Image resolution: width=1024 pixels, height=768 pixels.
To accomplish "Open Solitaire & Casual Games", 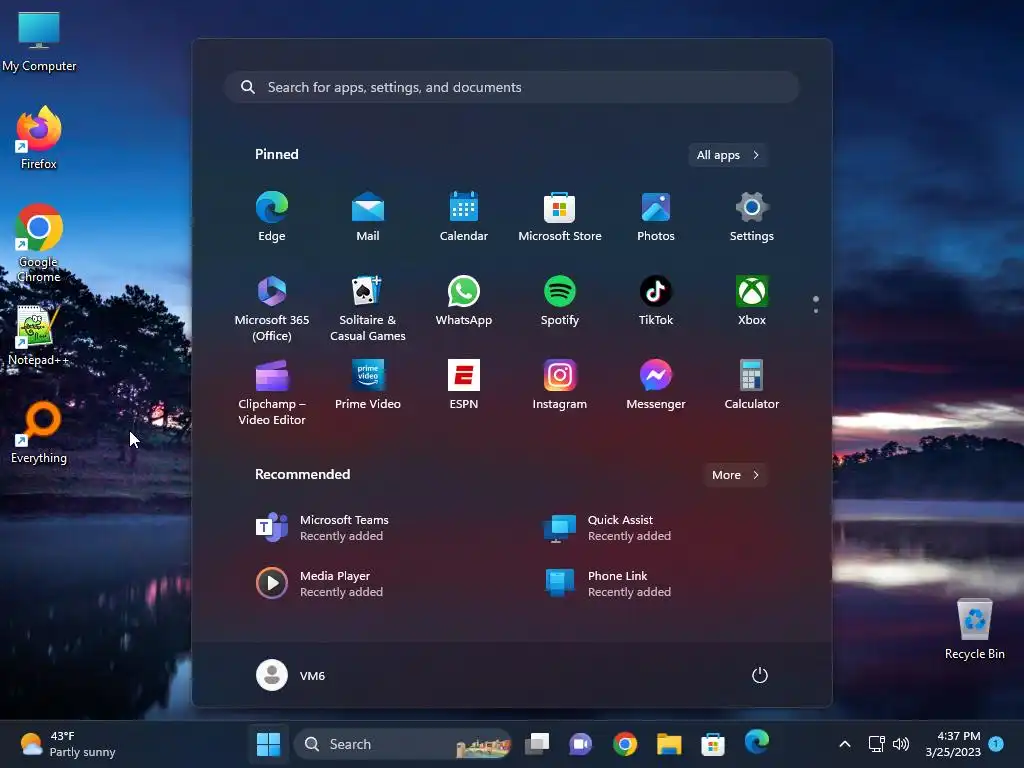I will [x=368, y=308].
